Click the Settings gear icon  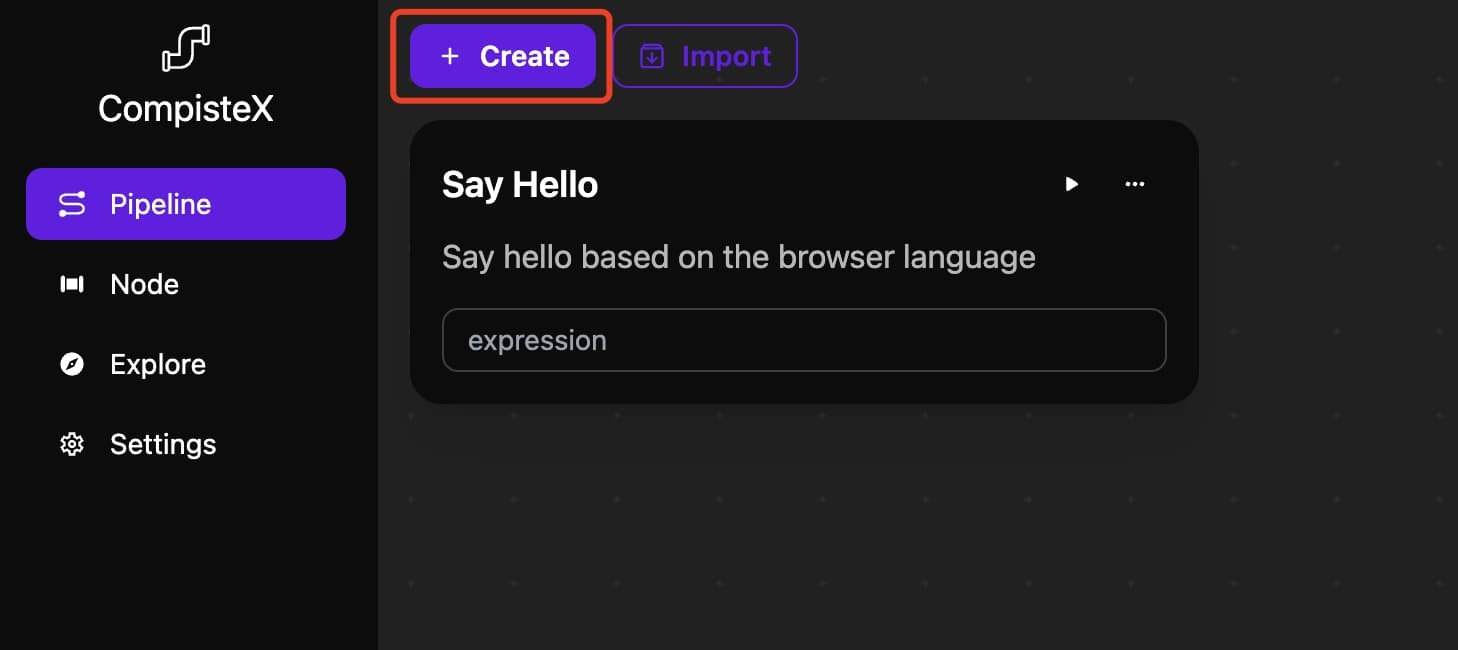72,444
